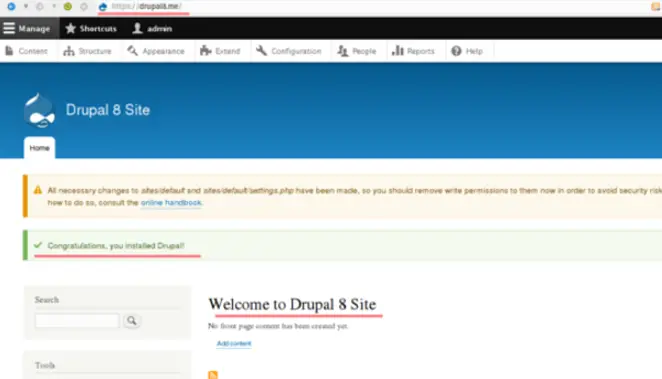Click the Welcome to Drupal 8 Site heading
The image size is (662, 379).
292,304
